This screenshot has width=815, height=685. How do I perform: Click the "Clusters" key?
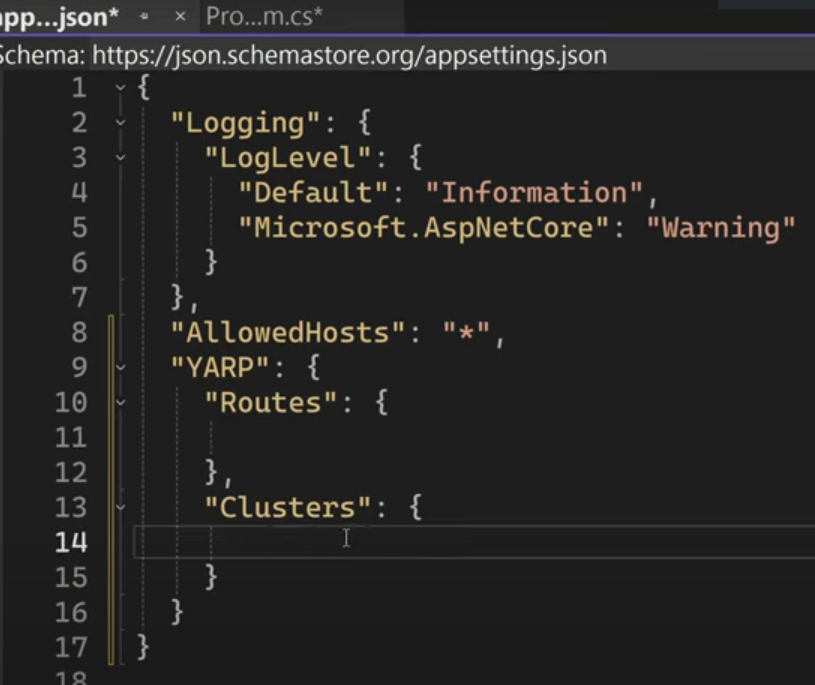pos(287,507)
